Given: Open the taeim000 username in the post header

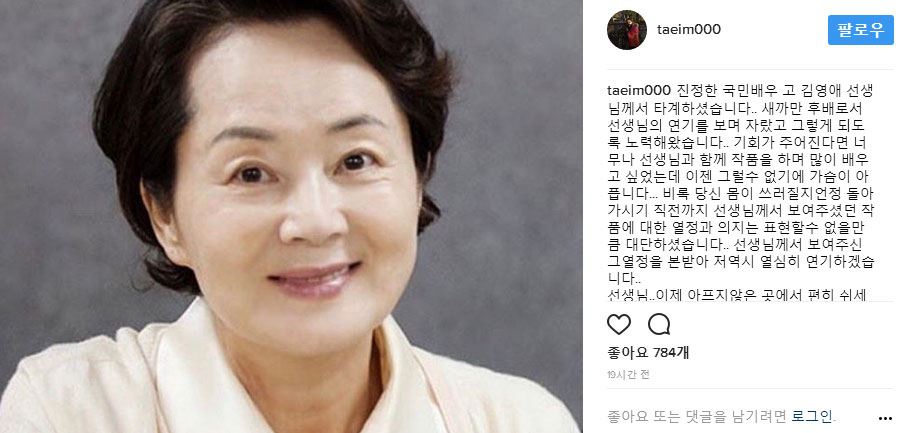Looking at the screenshot, I should pos(689,30).
